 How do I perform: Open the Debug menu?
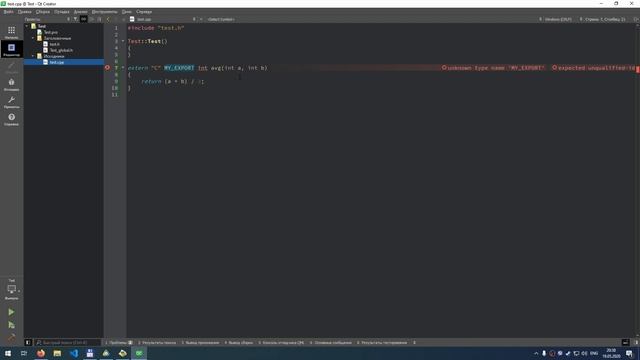(62, 12)
